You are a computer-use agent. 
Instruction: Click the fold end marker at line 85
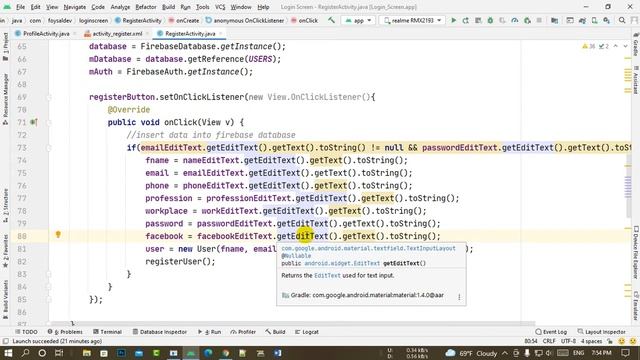[x=49, y=300]
